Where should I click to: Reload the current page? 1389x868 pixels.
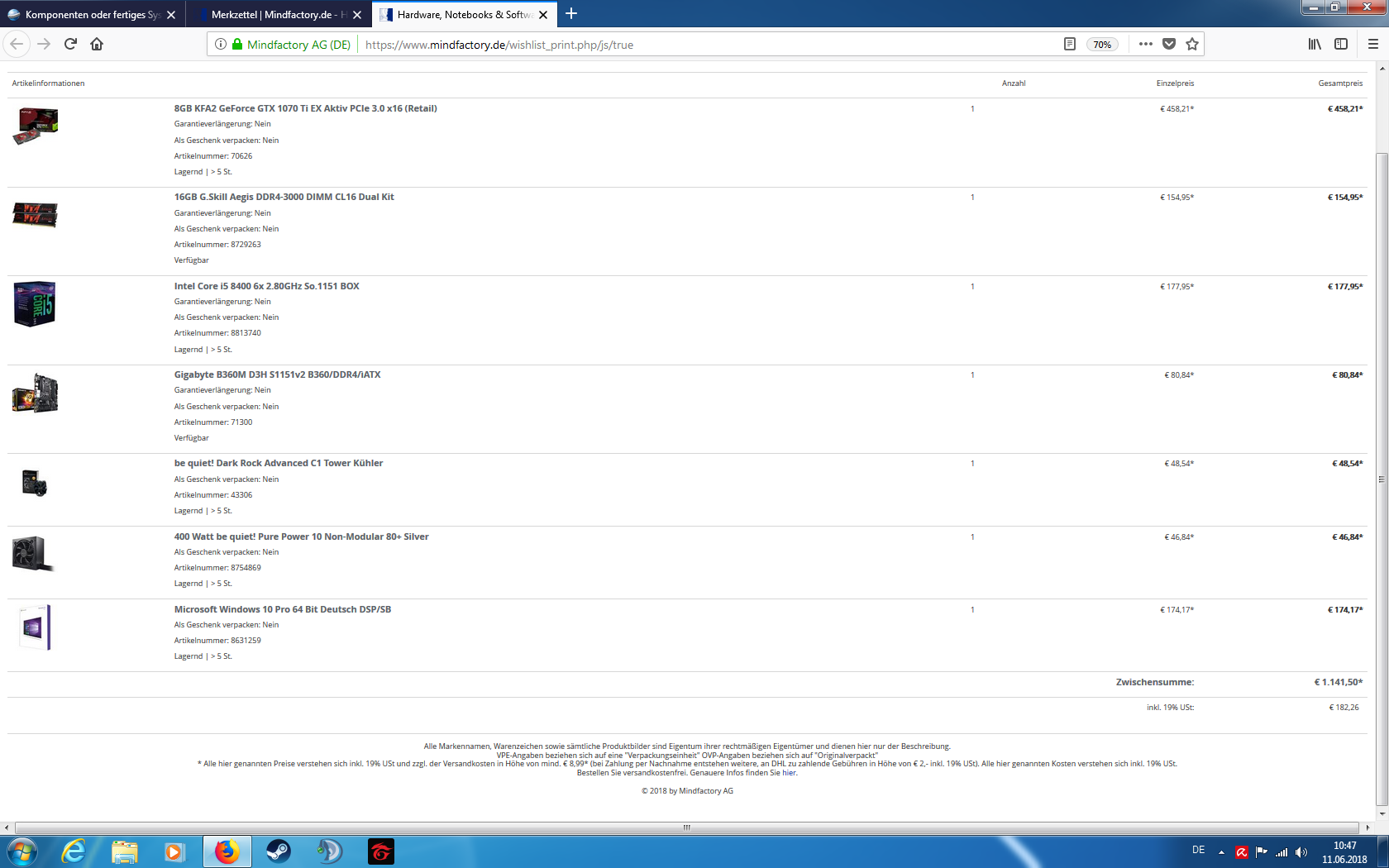(x=70, y=44)
